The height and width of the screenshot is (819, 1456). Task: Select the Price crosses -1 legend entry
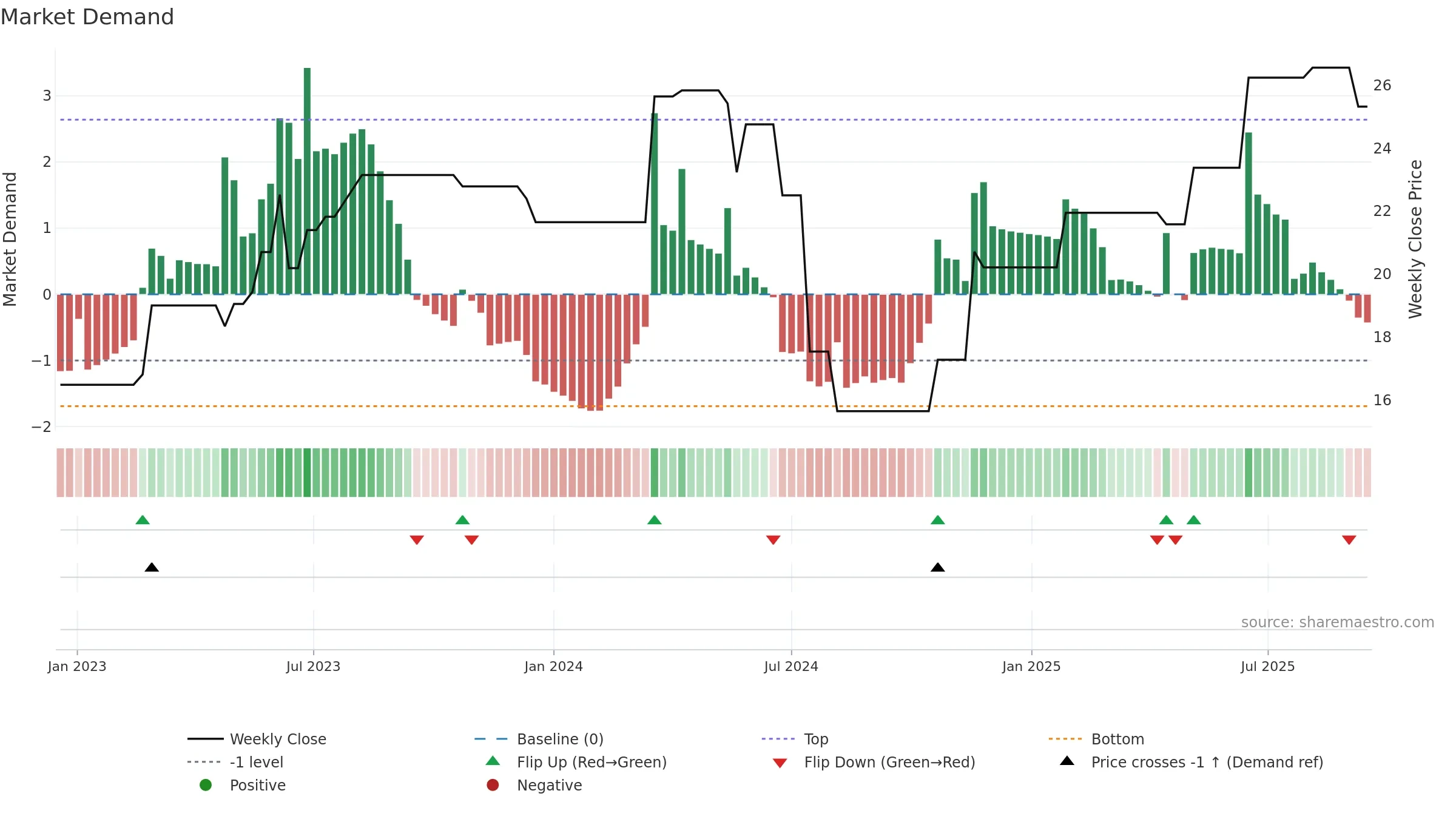[1191, 762]
